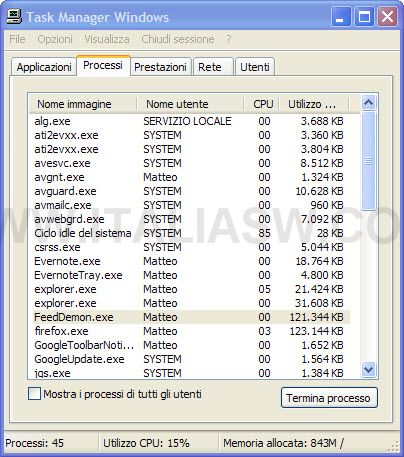Switch to the Applicazioni tab
Viewport: 404px width, 457px height.
pos(44,67)
